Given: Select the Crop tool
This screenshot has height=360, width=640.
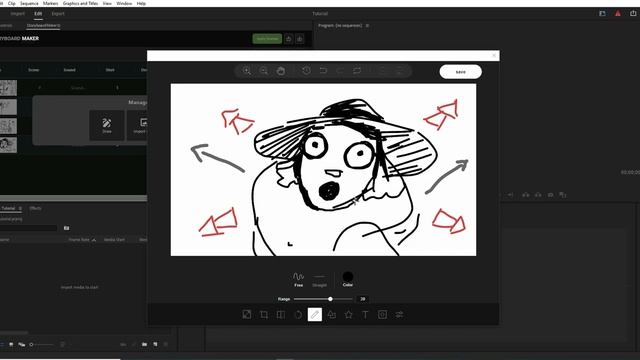Looking at the screenshot, I should click(x=264, y=315).
